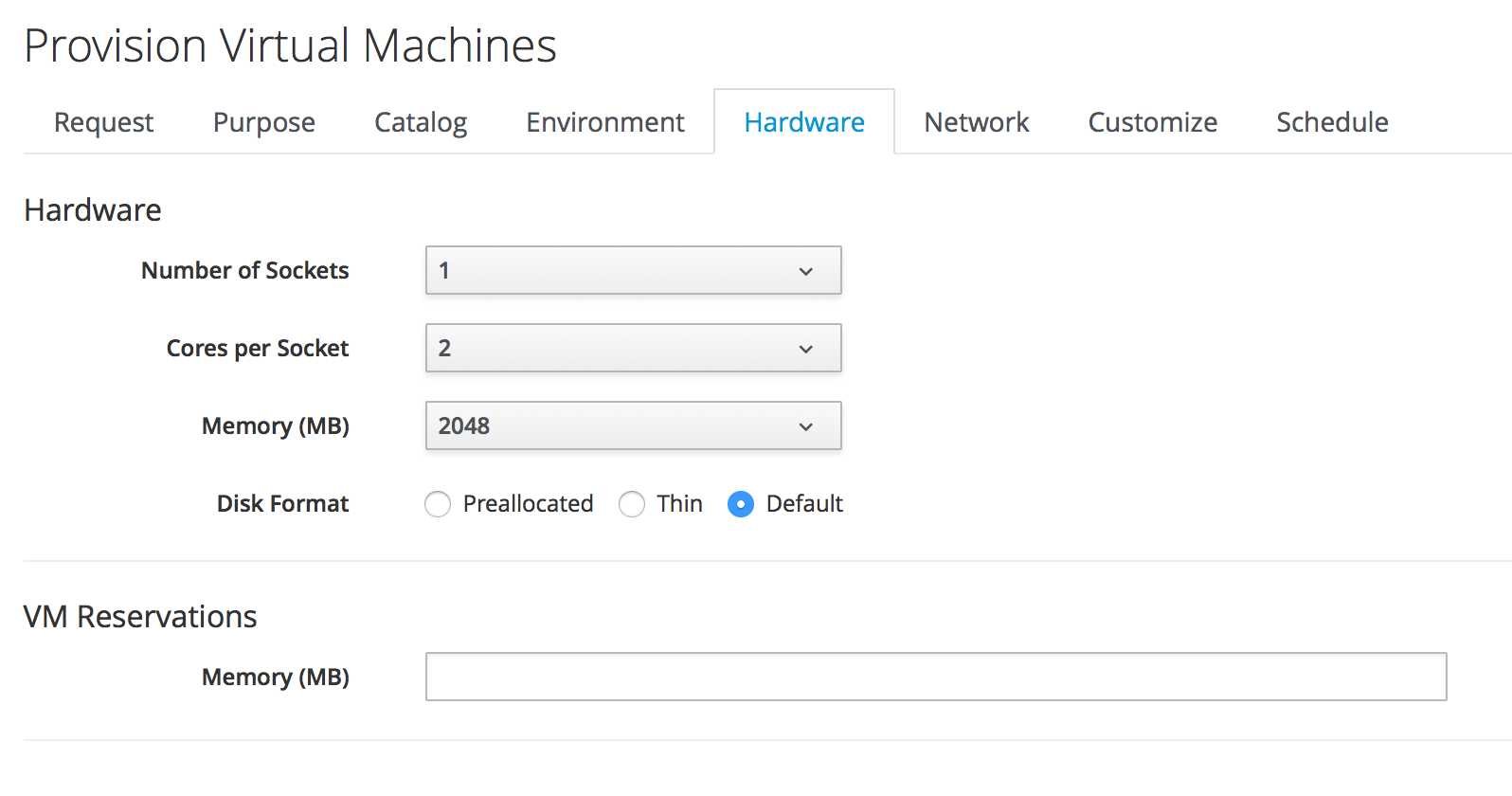Click the chevron arrow in Number of Sockets
The image size is (1512, 796).
pos(805,271)
